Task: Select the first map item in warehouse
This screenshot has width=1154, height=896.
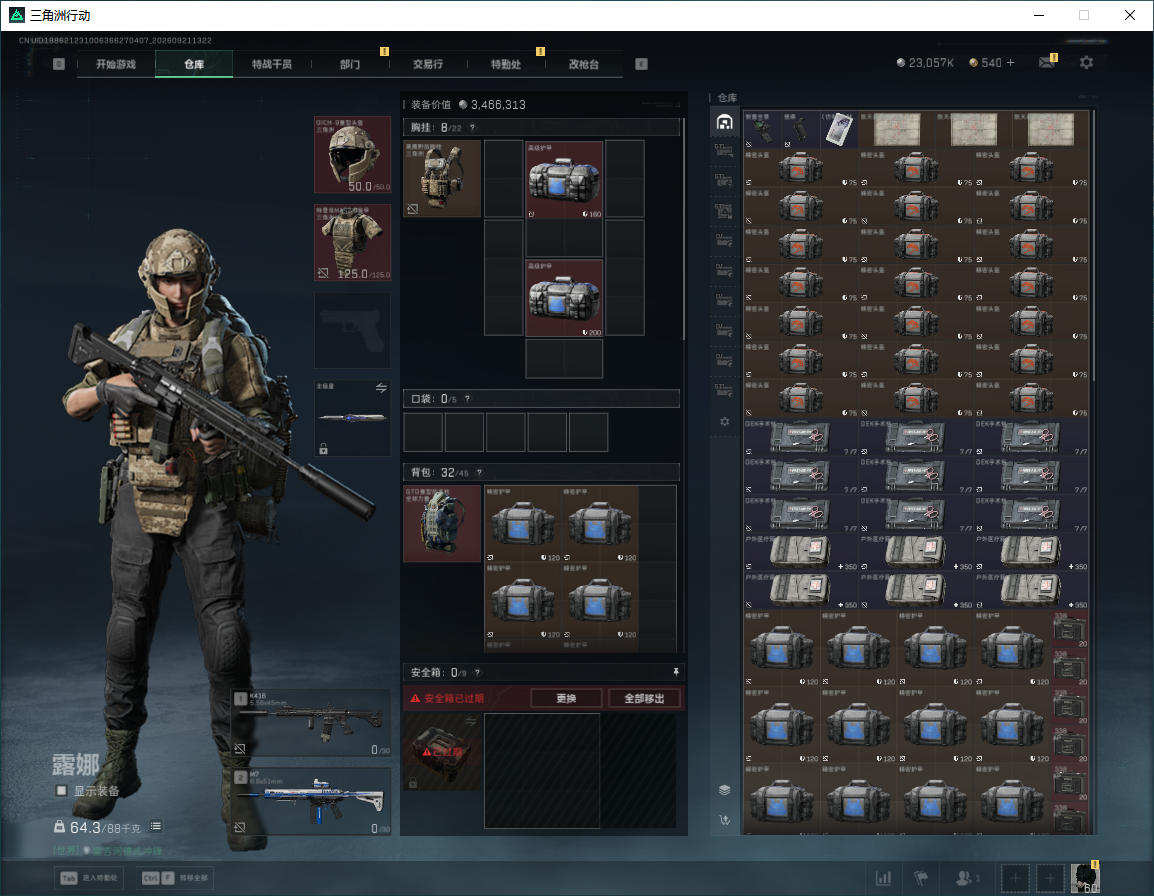Action: point(896,129)
